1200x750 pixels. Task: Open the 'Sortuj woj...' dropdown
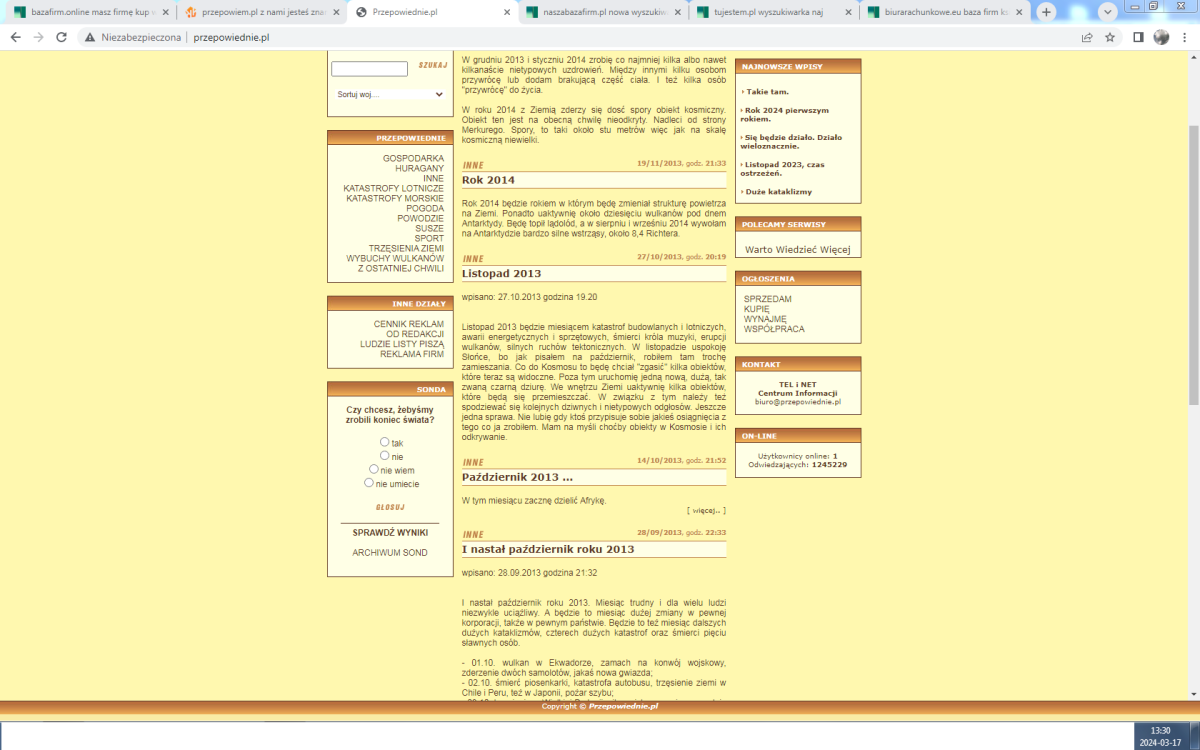(389, 94)
